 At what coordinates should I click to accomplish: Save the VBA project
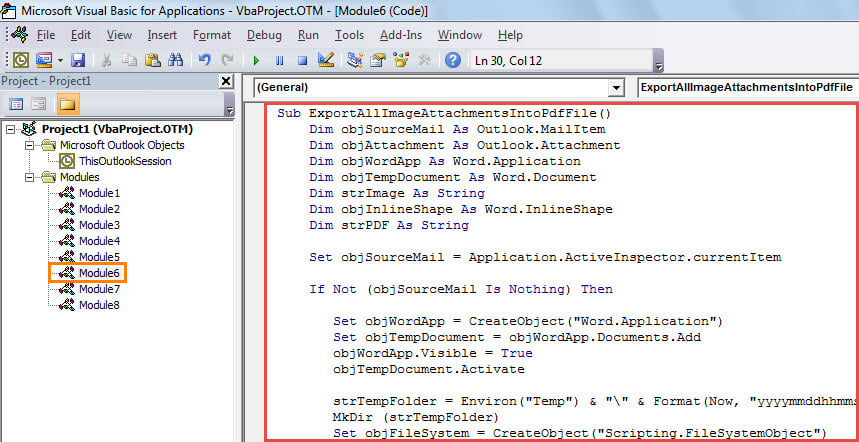pyautogui.click(x=78, y=61)
